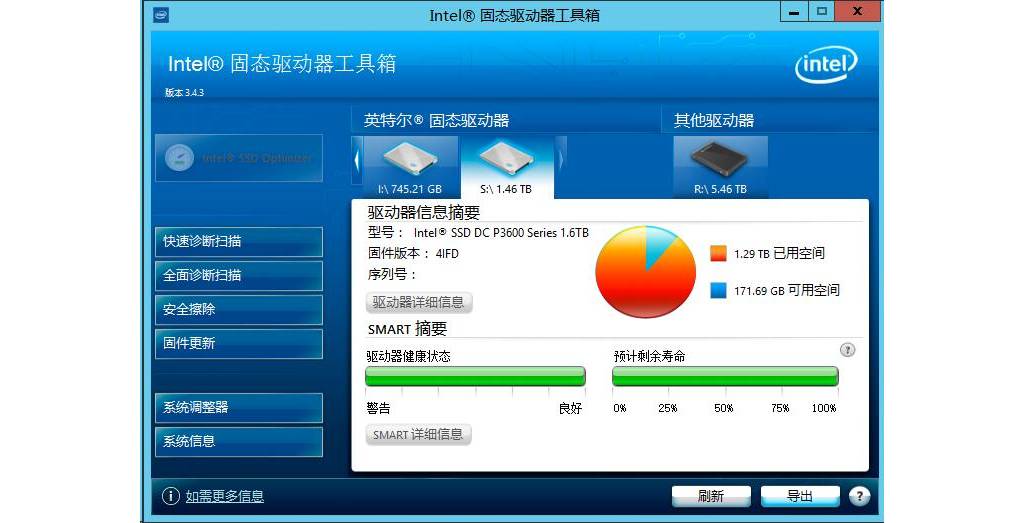This screenshot has height=523, width=1024.
Task: Click model text Intel SSD DC P3600 Series 1.6TB
Action: pos(501,233)
